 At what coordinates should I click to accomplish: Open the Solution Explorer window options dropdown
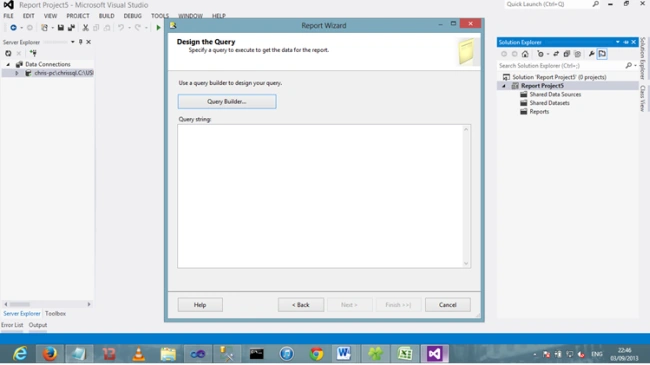point(618,42)
